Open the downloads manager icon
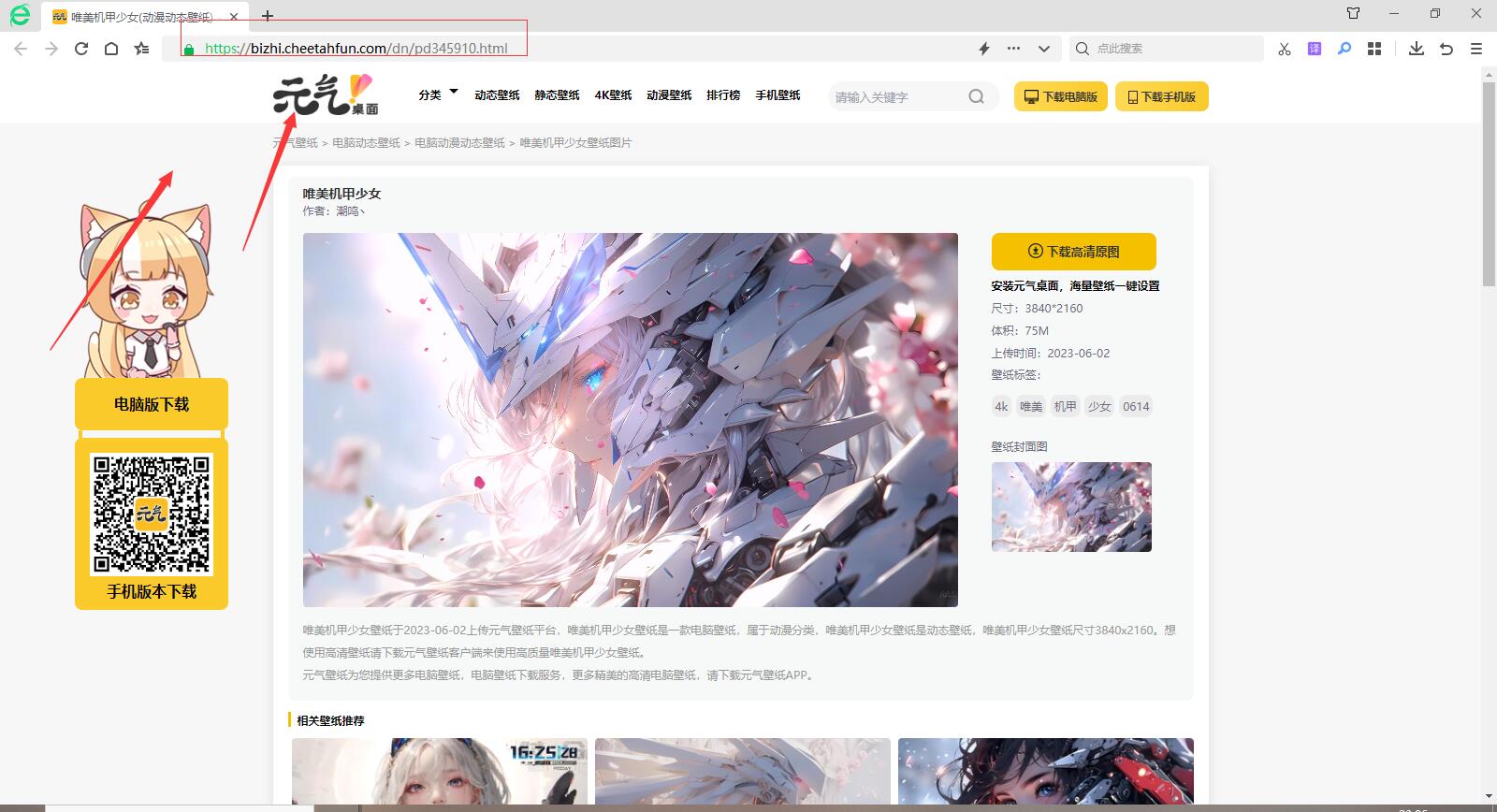Image resolution: width=1497 pixels, height=812 pixels. pos(1417,49)
